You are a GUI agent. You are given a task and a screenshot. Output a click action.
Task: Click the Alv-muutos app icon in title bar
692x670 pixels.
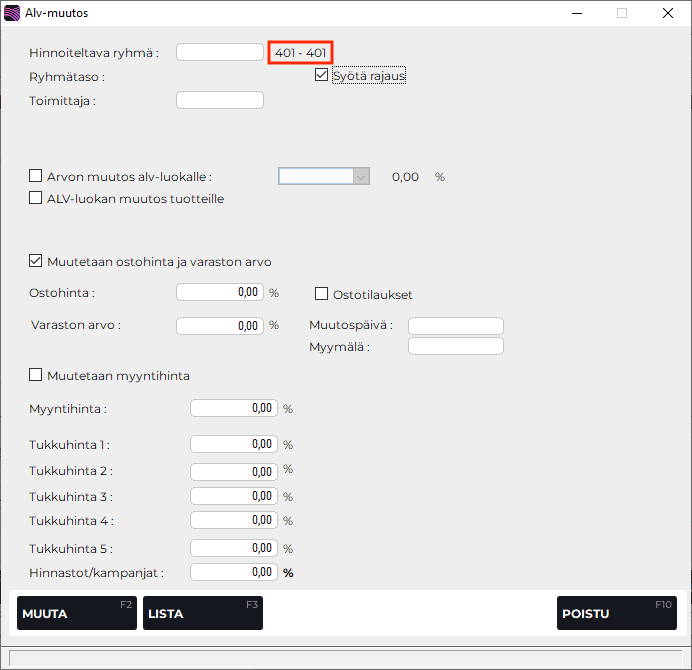[x=13, y=14]
